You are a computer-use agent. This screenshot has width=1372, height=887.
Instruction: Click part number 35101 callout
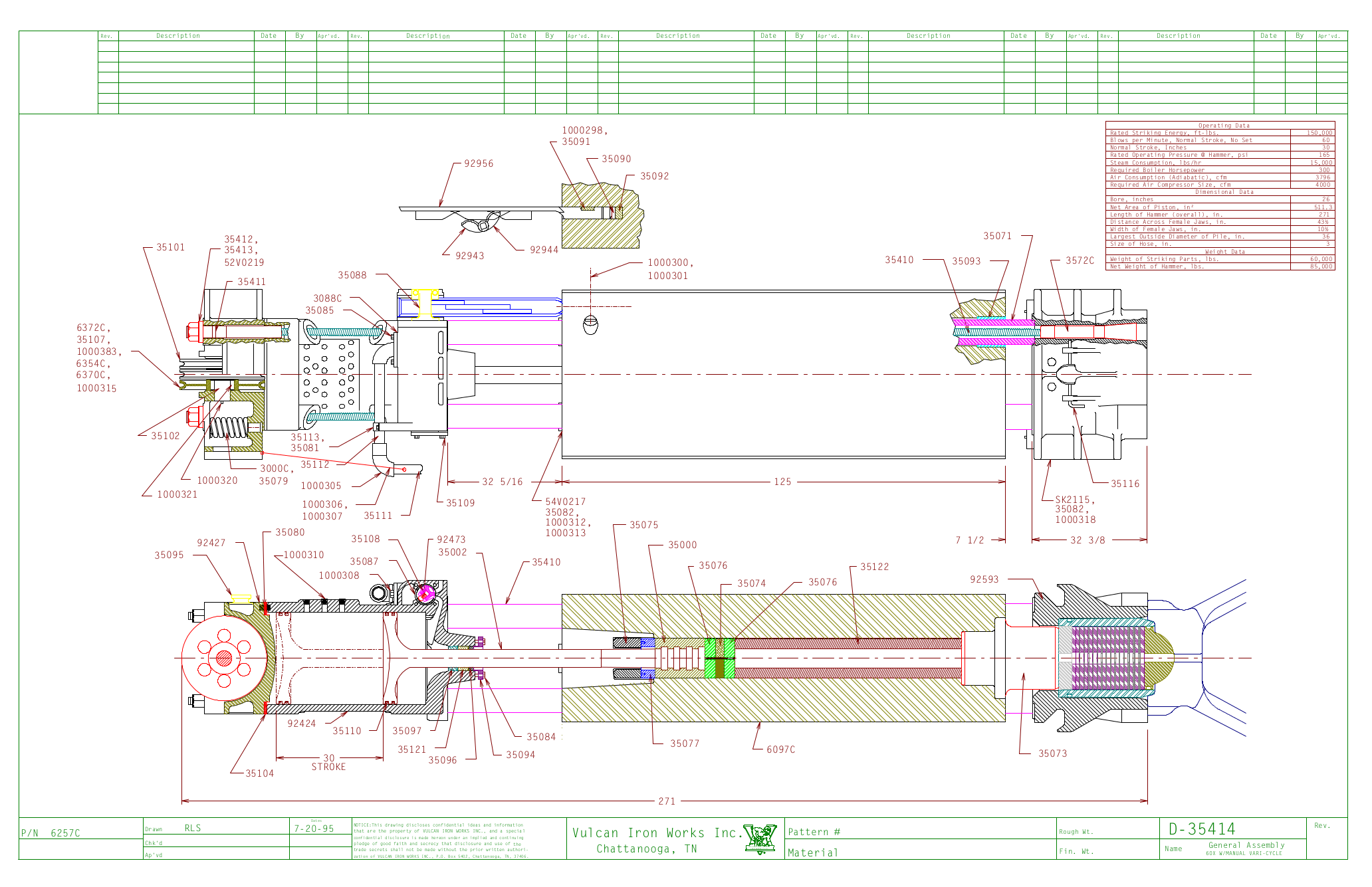click(171, 247)
